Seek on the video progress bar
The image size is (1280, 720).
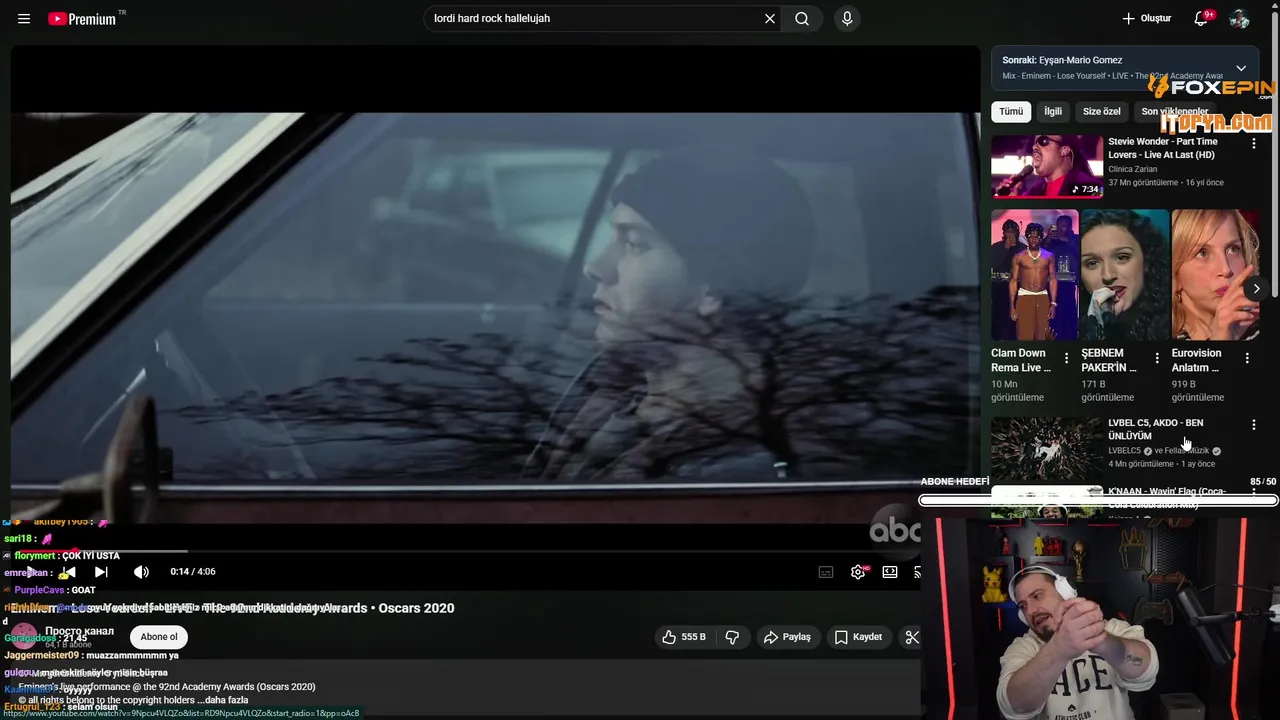click(465, 551)
